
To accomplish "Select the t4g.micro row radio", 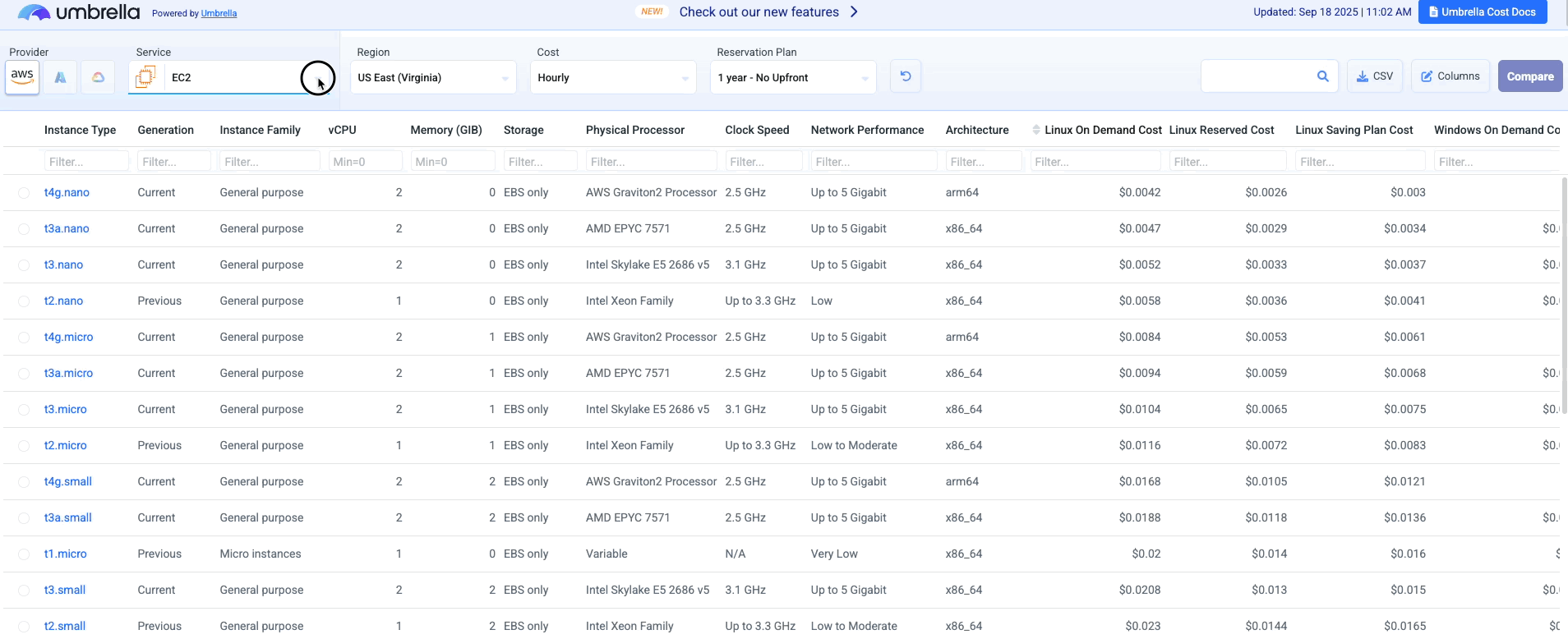I will point(24,338).
